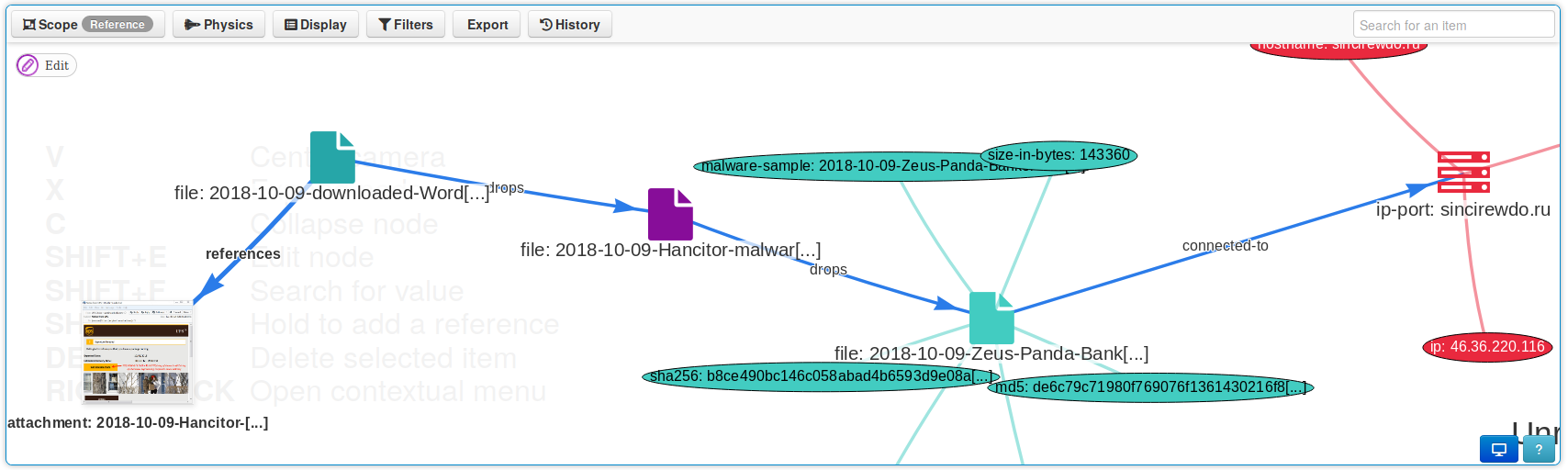Image resolution: width=1568 pixels, height=470 pixels.
Task: Open the help question mark button
Action: click(x=1540, y=449)
